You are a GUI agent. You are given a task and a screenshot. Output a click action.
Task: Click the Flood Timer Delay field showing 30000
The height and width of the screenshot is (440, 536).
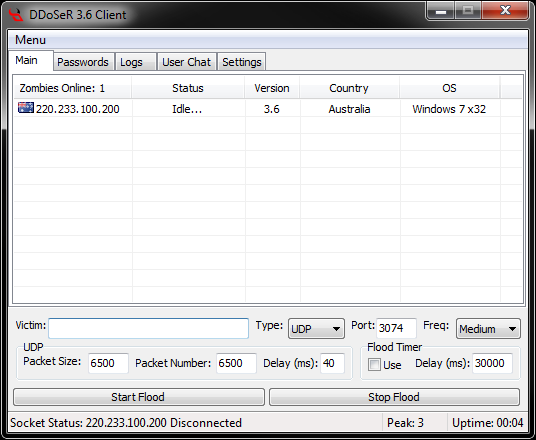point(492,363)
